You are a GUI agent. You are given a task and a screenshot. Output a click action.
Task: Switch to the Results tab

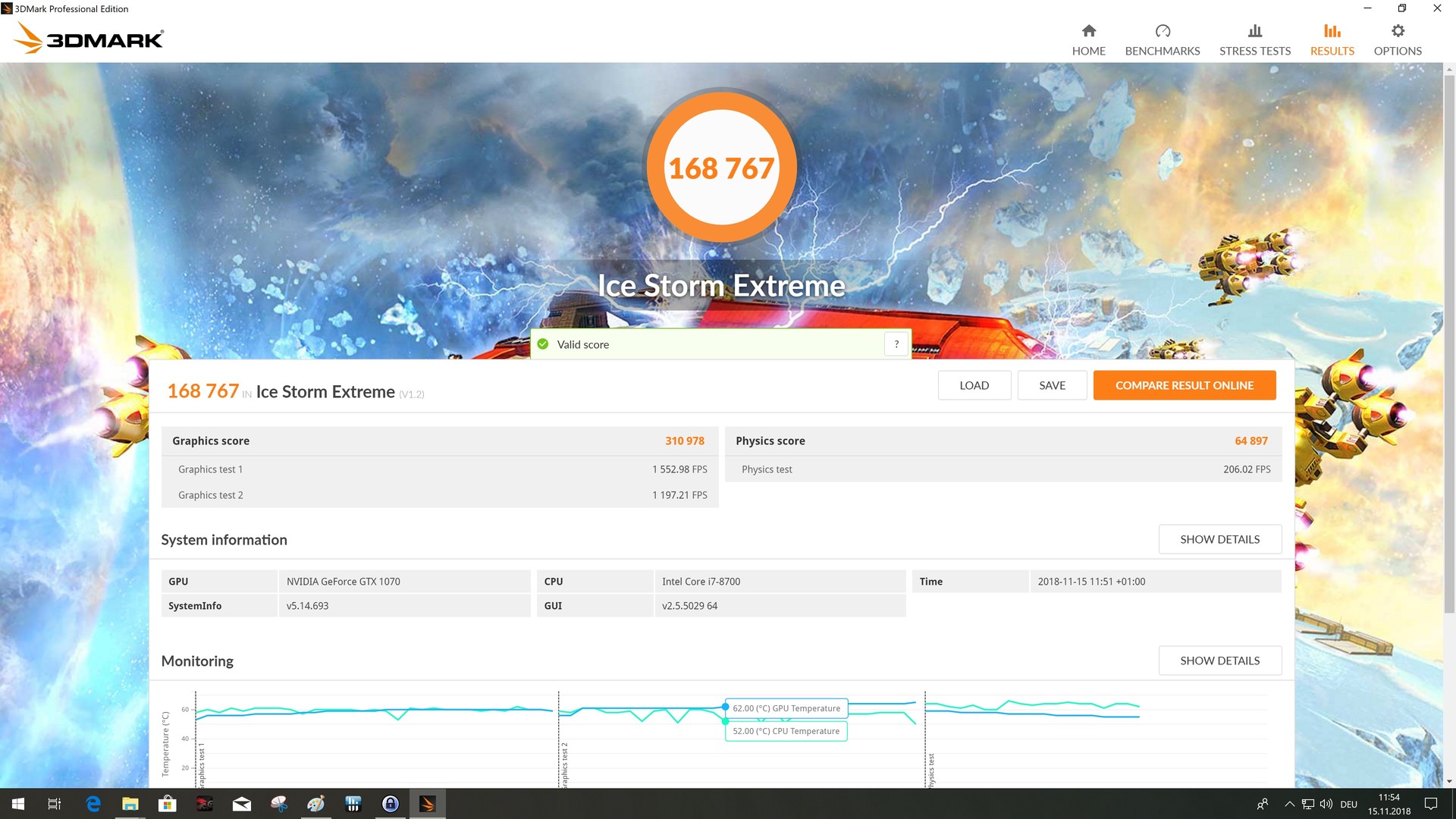(x=1332, y=39)
